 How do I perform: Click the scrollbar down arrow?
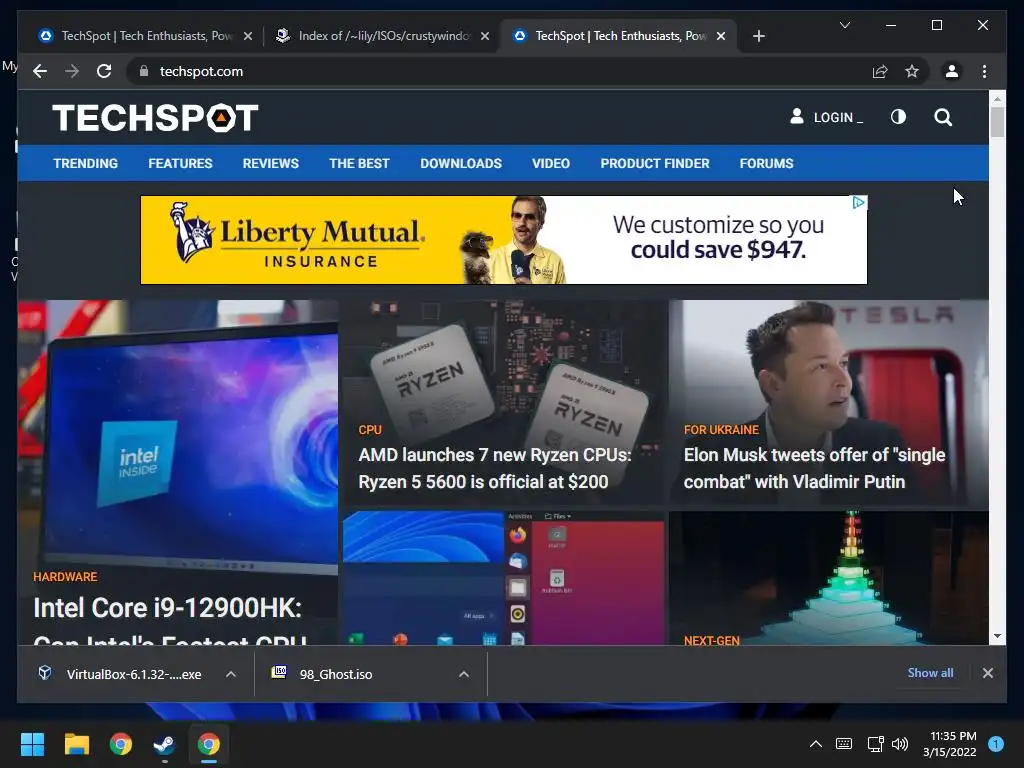pos(997,635)
